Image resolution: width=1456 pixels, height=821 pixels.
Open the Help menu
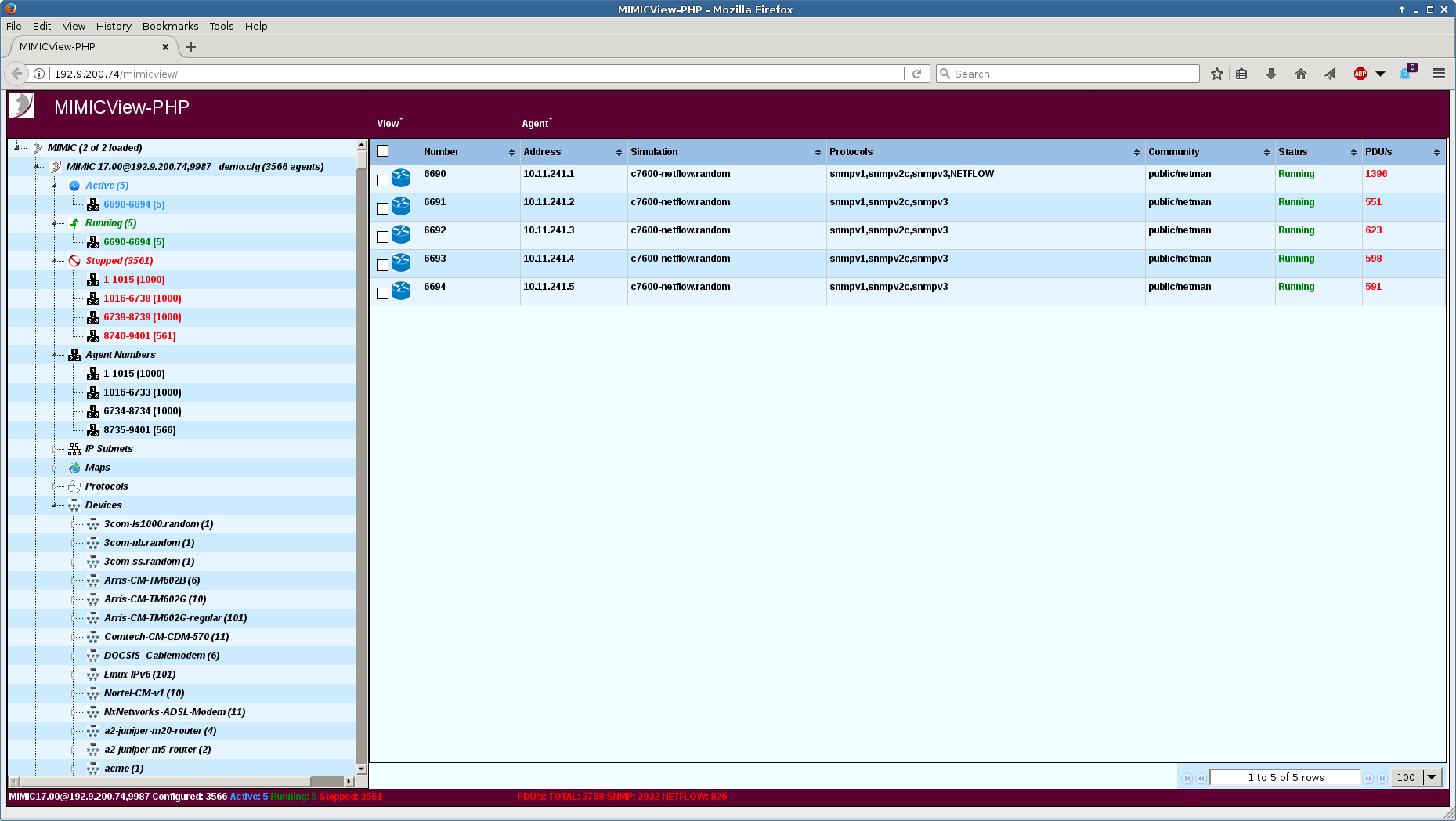pyautogui.click(x=256, y=26)
